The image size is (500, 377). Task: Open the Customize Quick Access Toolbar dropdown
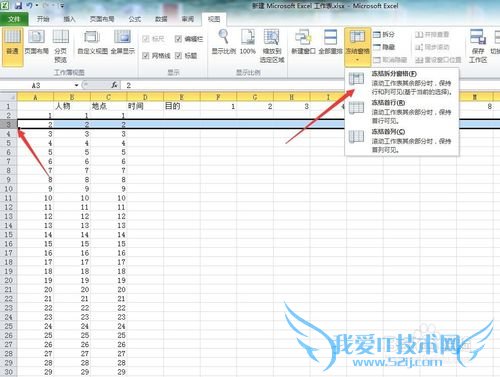point(62,6)
